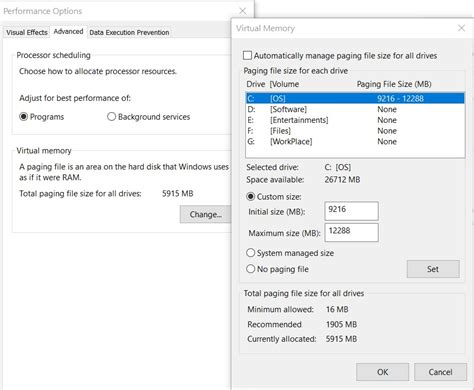Viewport: 474px width, 390px height.
Task: Click the Minimum allowed 16 MB value
Action: point(337,309)
